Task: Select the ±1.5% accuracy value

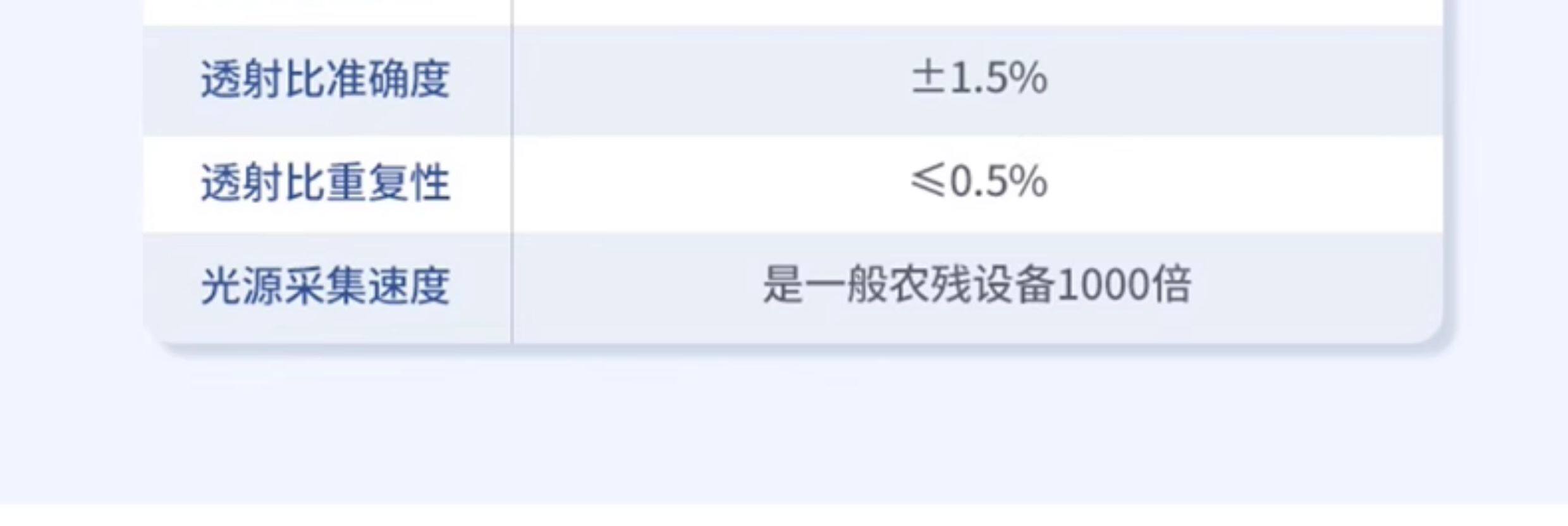Action: coord(979,79)
